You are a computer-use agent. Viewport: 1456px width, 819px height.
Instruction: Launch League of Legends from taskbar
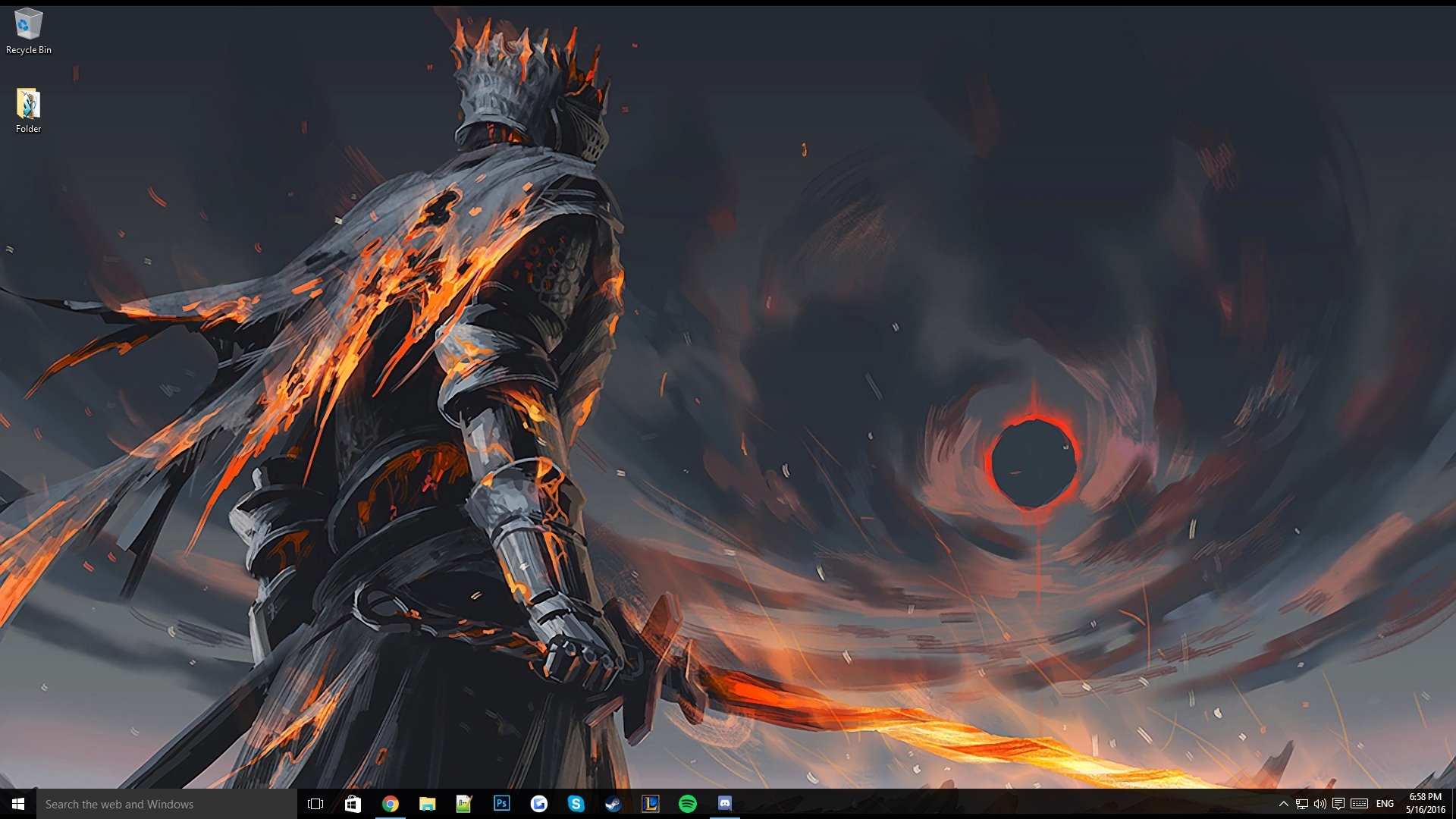click(650, 804)
